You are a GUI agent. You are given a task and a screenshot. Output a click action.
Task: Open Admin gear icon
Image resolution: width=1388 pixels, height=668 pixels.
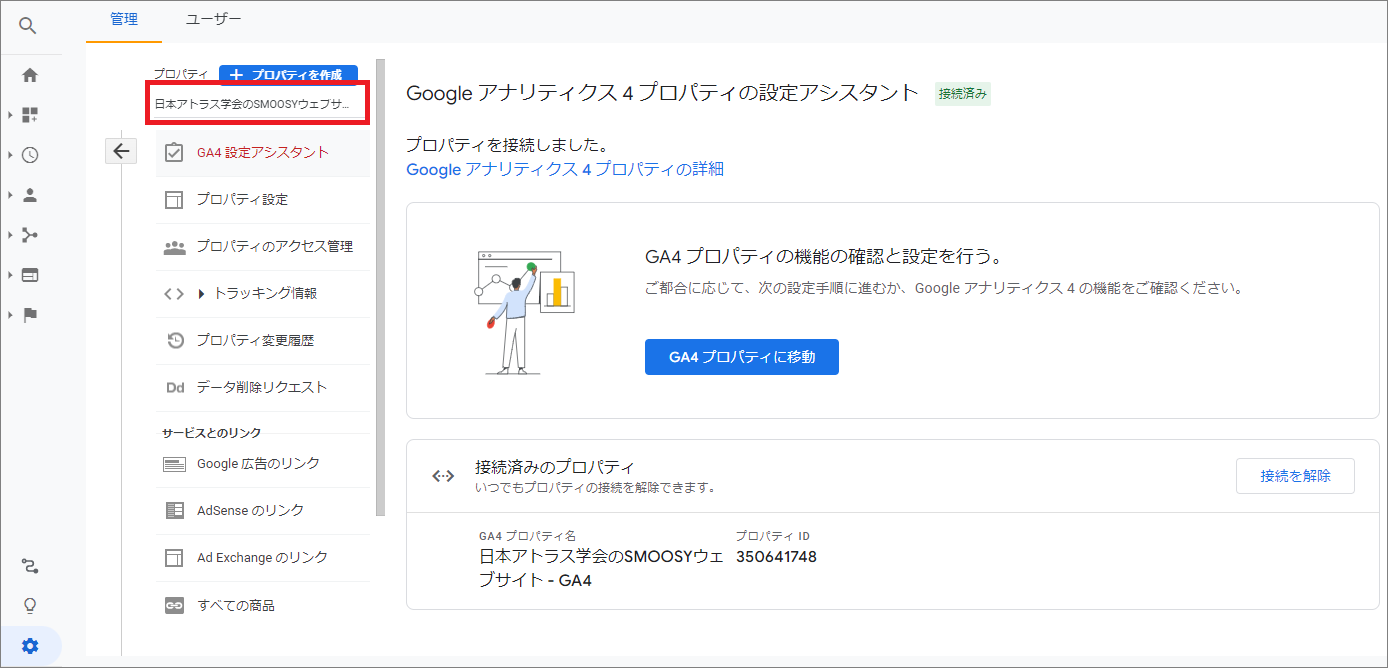(x=30, y=646)
